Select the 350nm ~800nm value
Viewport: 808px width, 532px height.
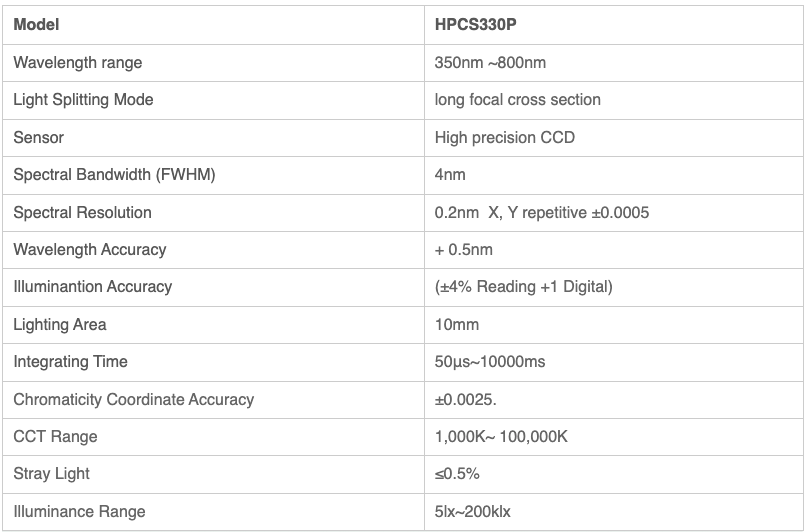pos(490,63)
